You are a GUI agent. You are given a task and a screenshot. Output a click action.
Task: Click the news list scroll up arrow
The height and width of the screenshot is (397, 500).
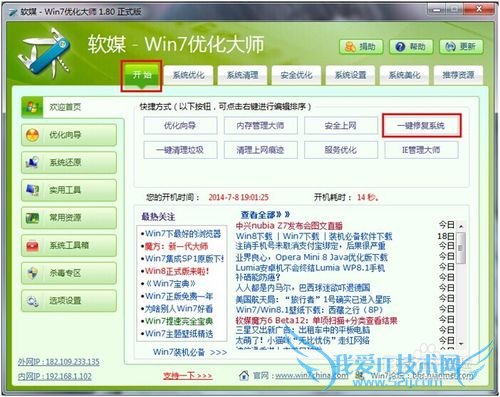[461, 226]
